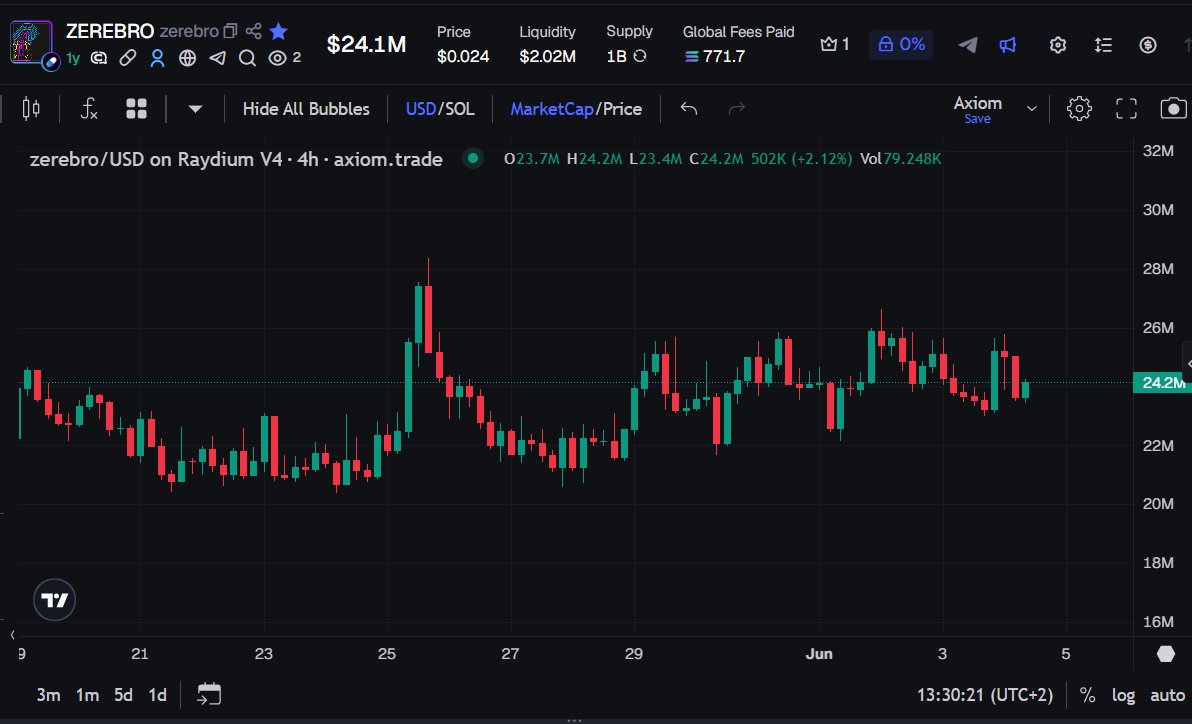Switch chart currency to SOL
The image size is (1192, 724).
[x=460, y=109]
